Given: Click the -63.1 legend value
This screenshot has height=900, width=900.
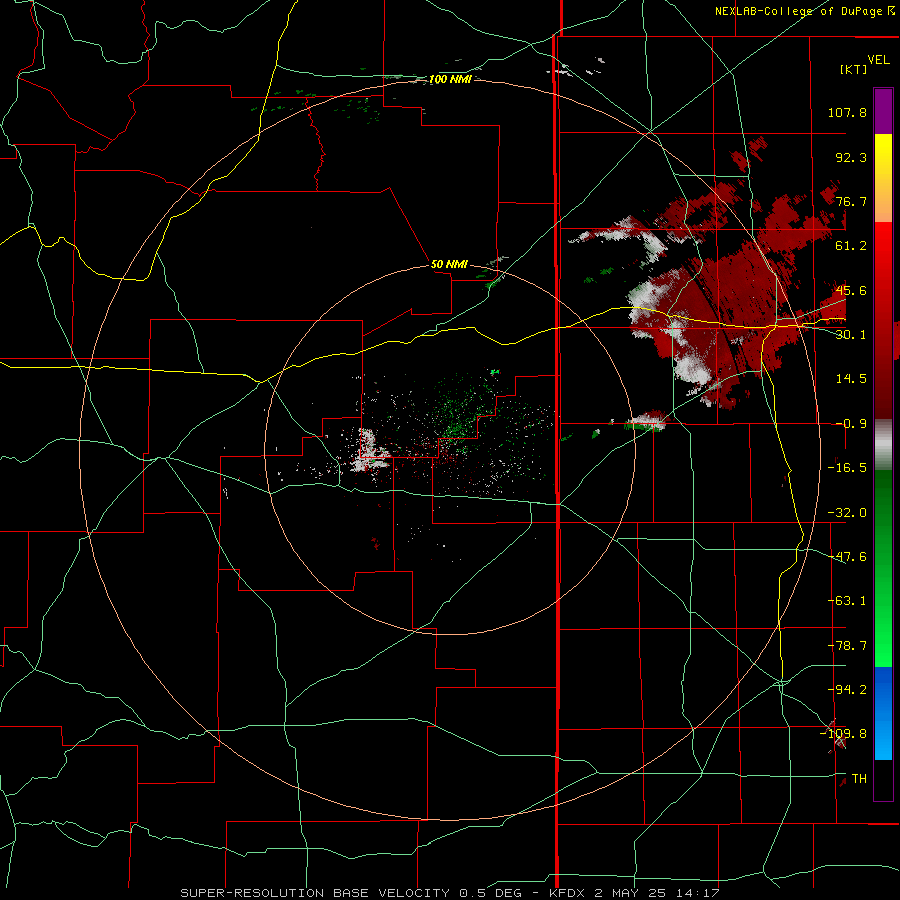Looking at the screenshot, I should tap(847, 601).
